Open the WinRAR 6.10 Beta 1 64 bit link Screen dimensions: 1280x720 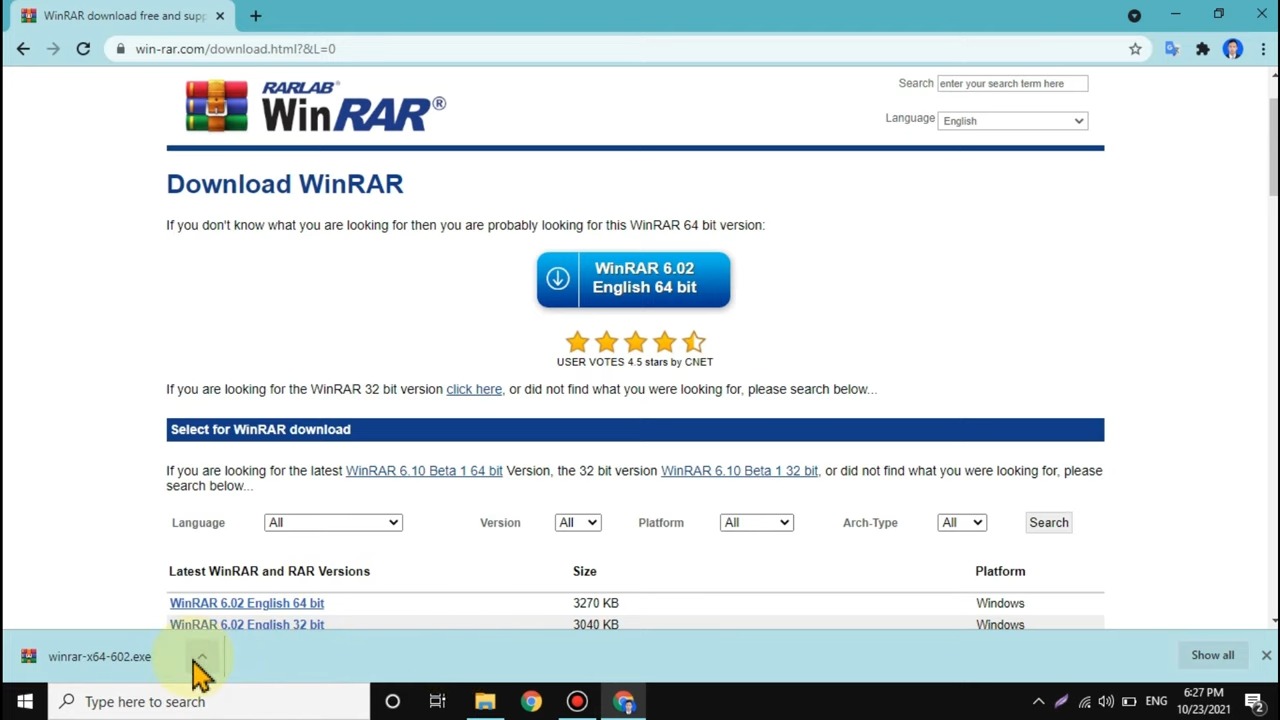(424, 470)
